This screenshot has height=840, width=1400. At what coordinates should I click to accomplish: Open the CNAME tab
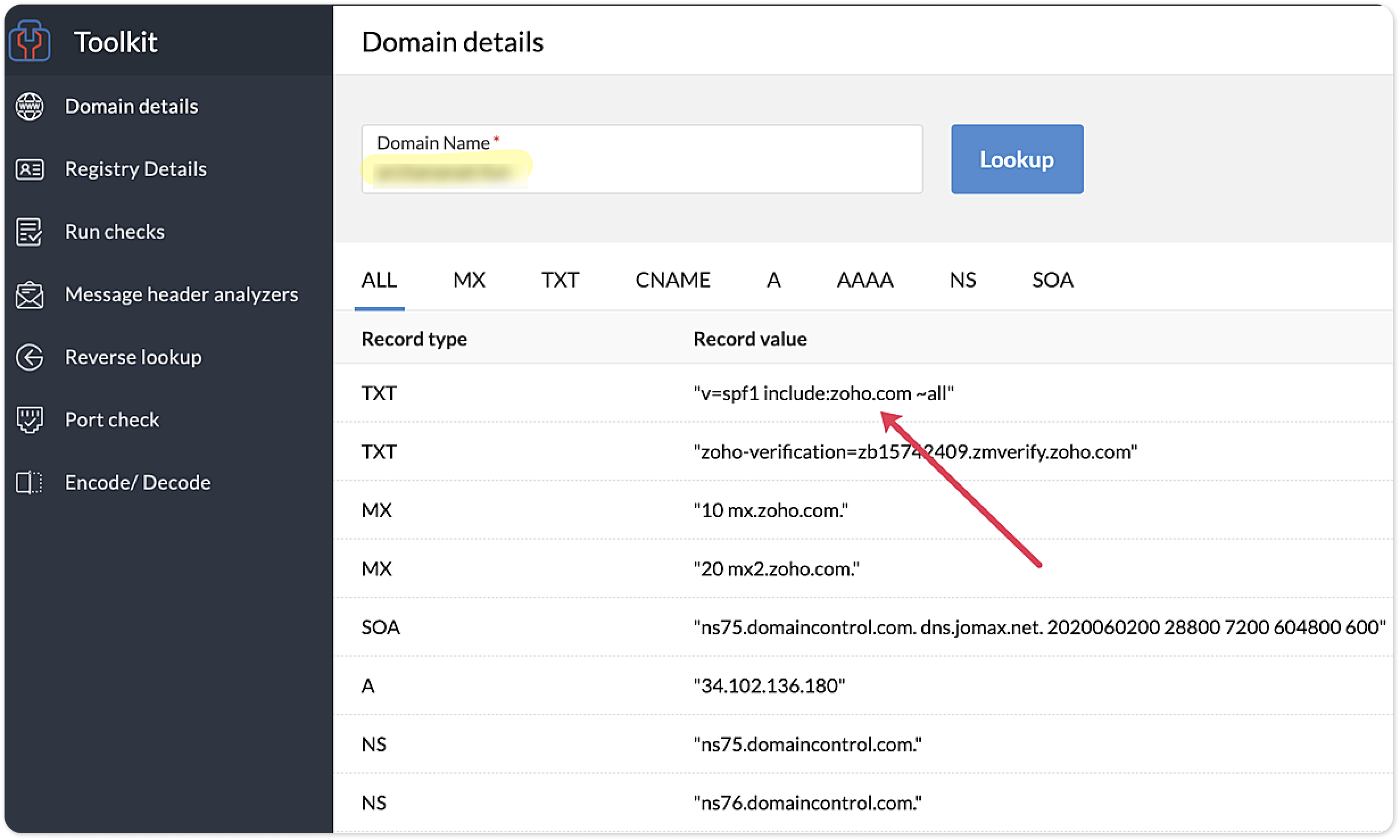click(673, 280)
